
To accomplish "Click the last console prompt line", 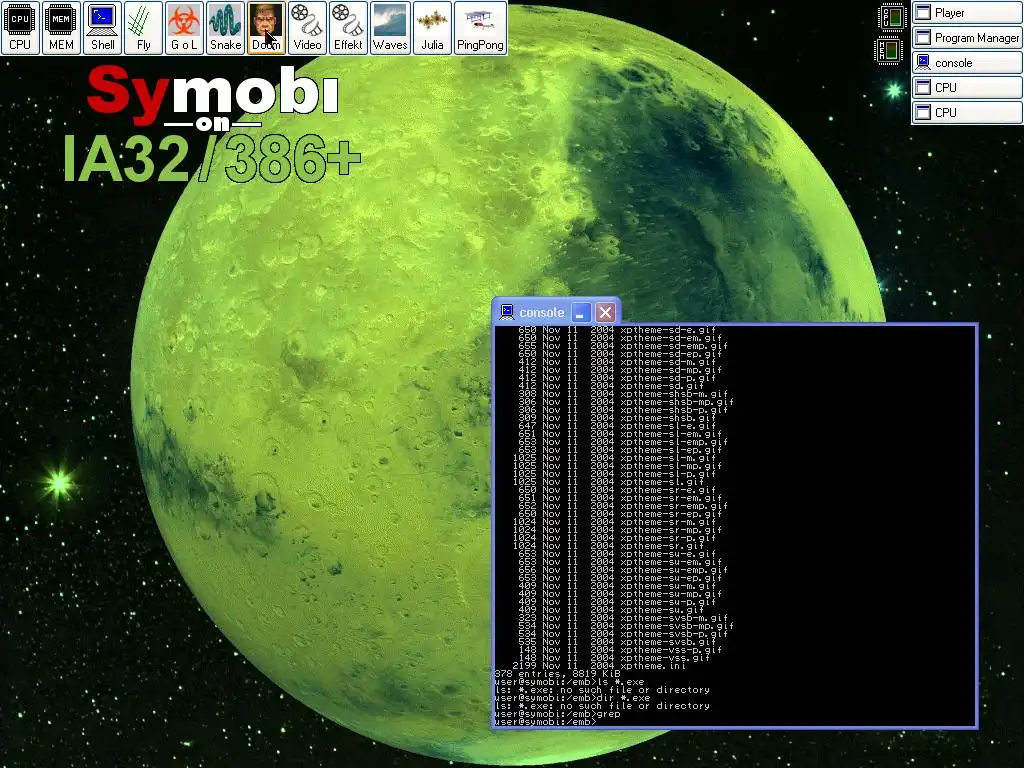I will click(x=545, y=722).
